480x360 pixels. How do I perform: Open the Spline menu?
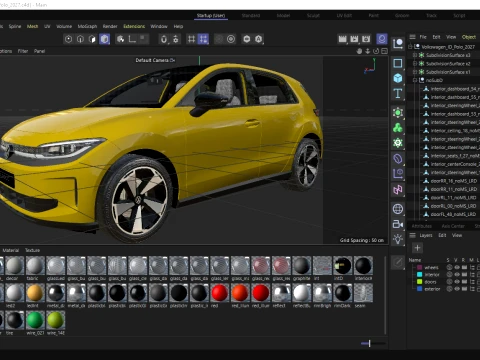pos(15,26)
